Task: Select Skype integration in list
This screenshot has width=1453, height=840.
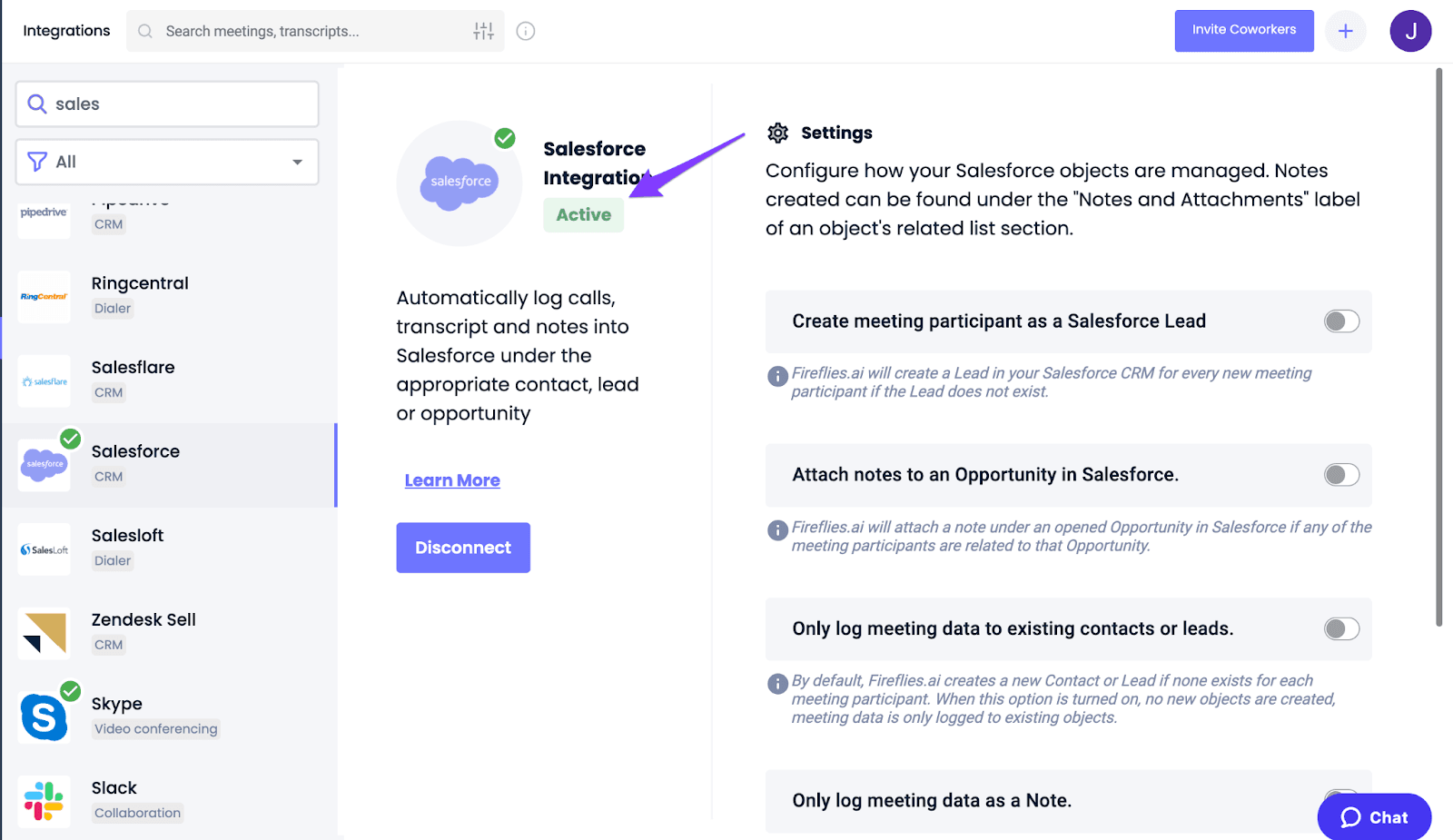Action: [169, 717]
